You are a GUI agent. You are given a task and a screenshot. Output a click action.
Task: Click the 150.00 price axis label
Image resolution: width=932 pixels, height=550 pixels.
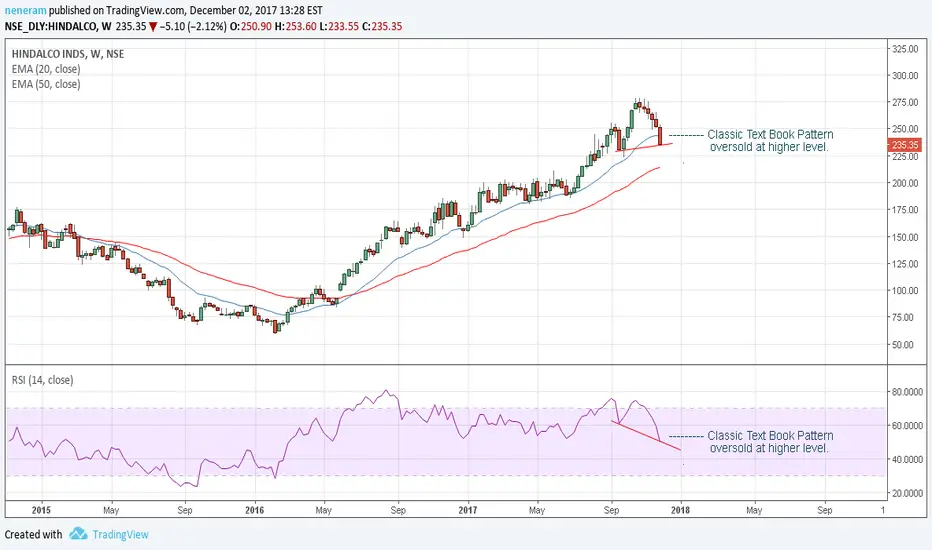pos(905,237)
